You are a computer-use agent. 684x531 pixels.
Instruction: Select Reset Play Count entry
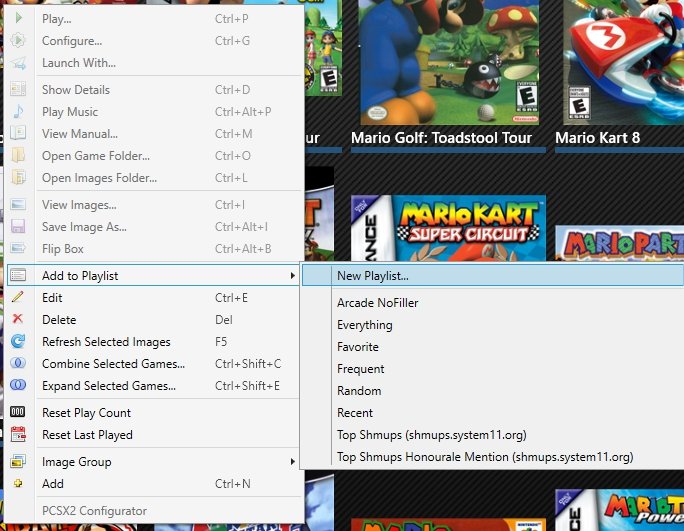pyautogui.click(x=154, y=413)
